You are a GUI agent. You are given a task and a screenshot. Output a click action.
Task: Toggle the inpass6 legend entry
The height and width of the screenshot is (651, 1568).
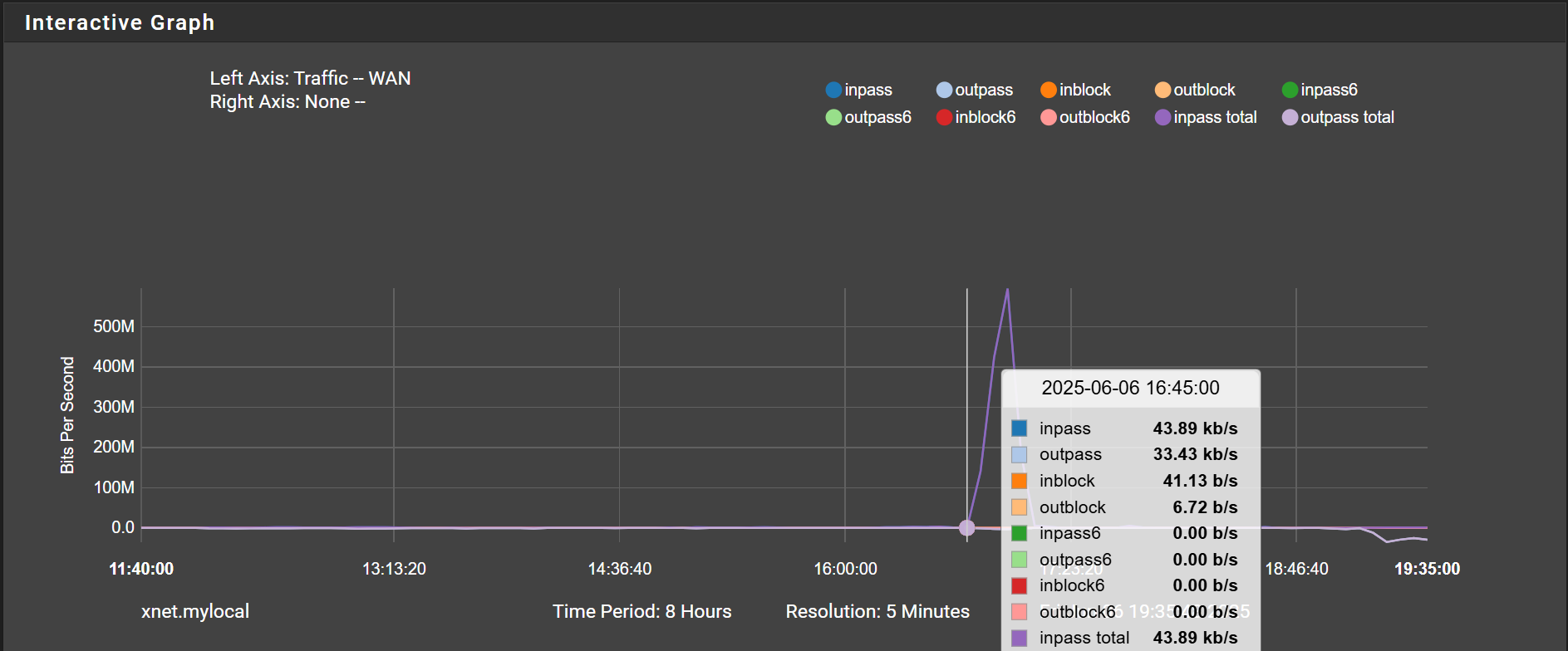(1320, 90)
